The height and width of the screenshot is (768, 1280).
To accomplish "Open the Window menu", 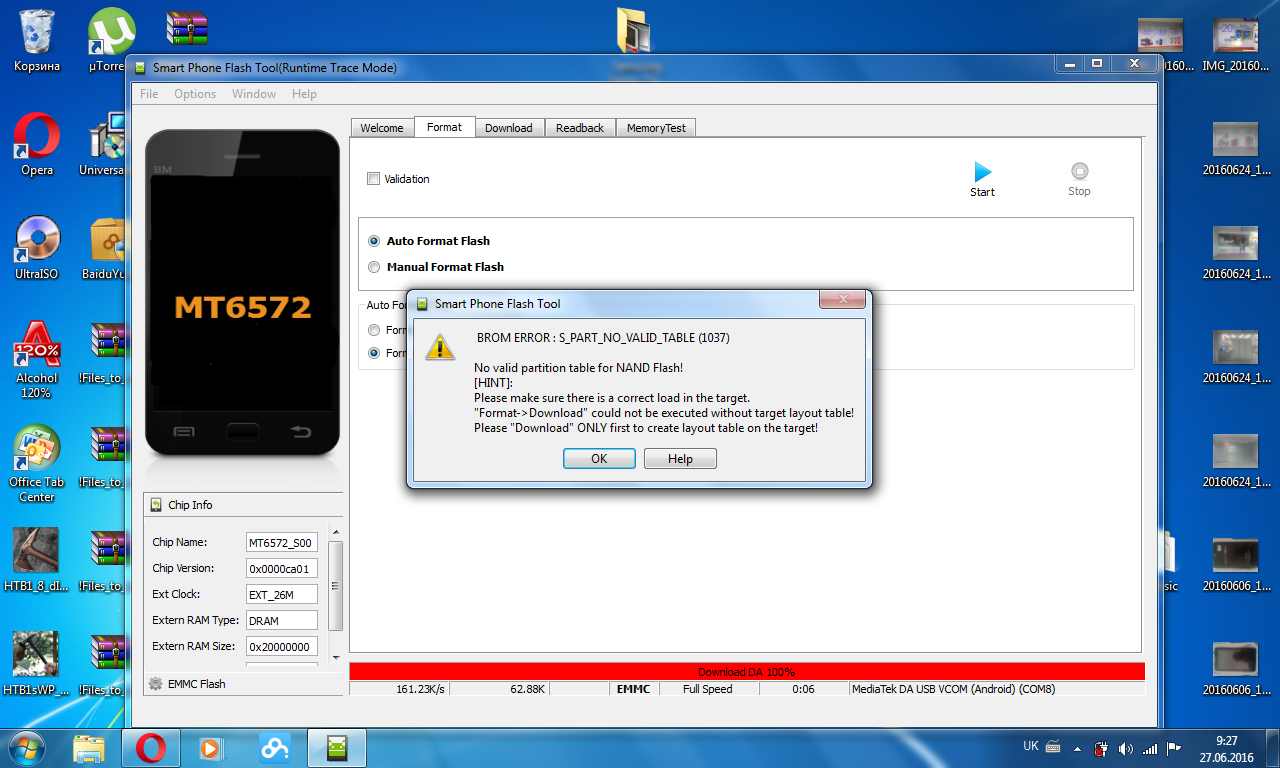I will click(x=254, y=94).
